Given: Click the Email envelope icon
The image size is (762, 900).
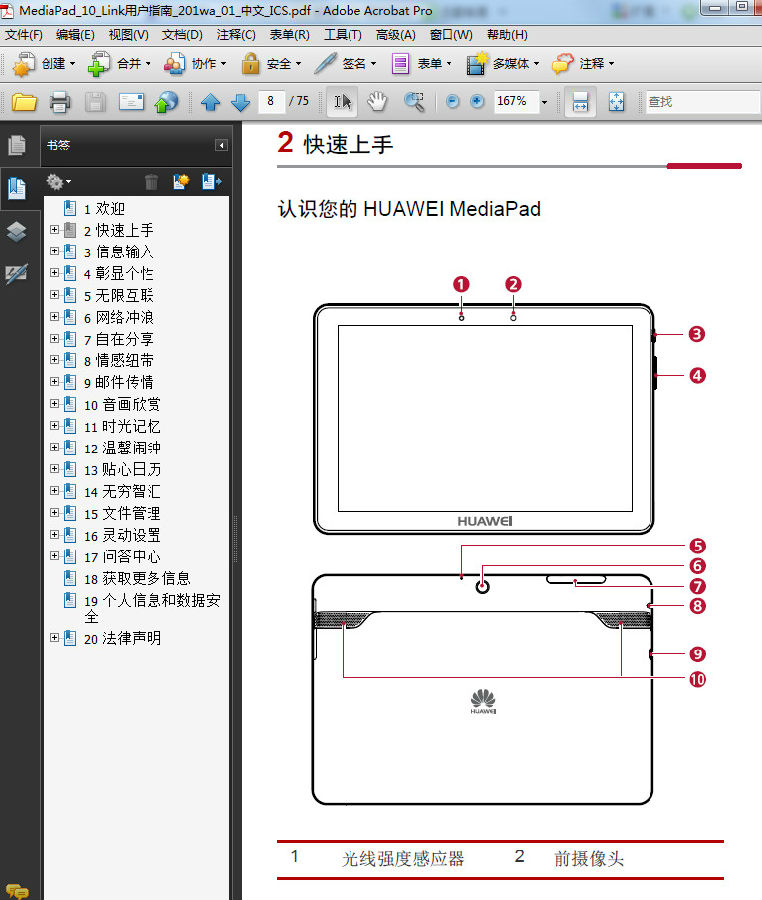Looking at the screenshot, I should 131,102.
